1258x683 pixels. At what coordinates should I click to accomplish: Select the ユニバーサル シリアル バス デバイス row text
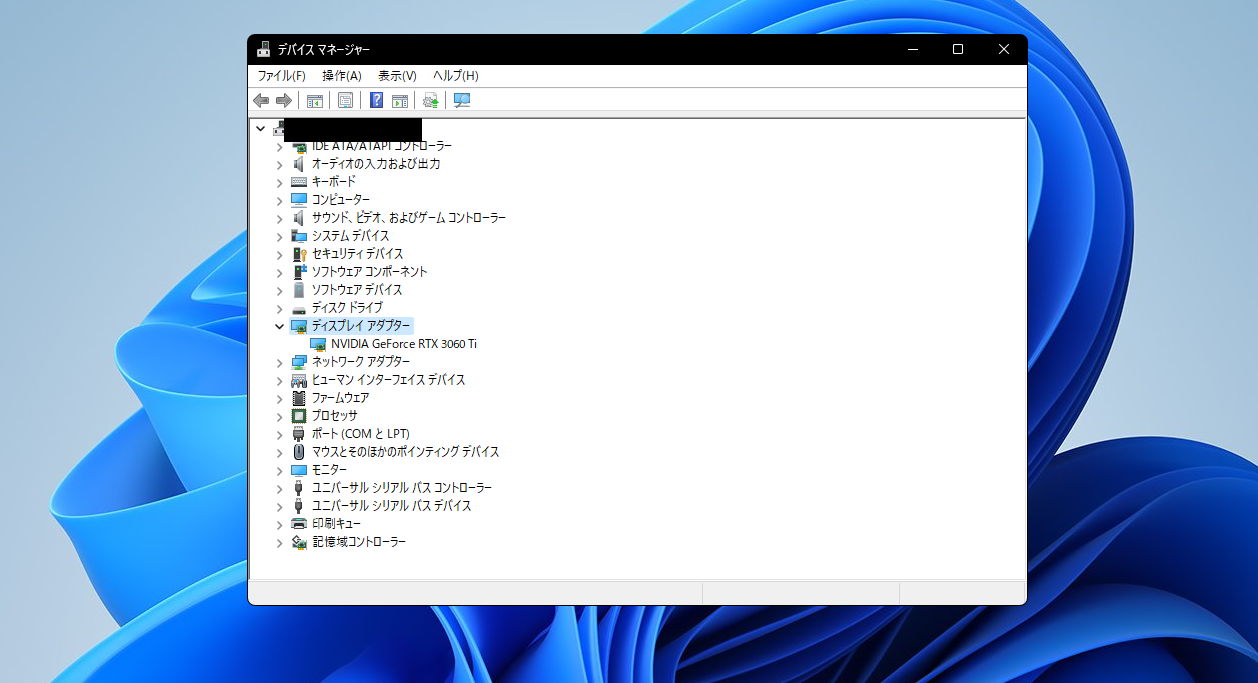click(391, 506)
